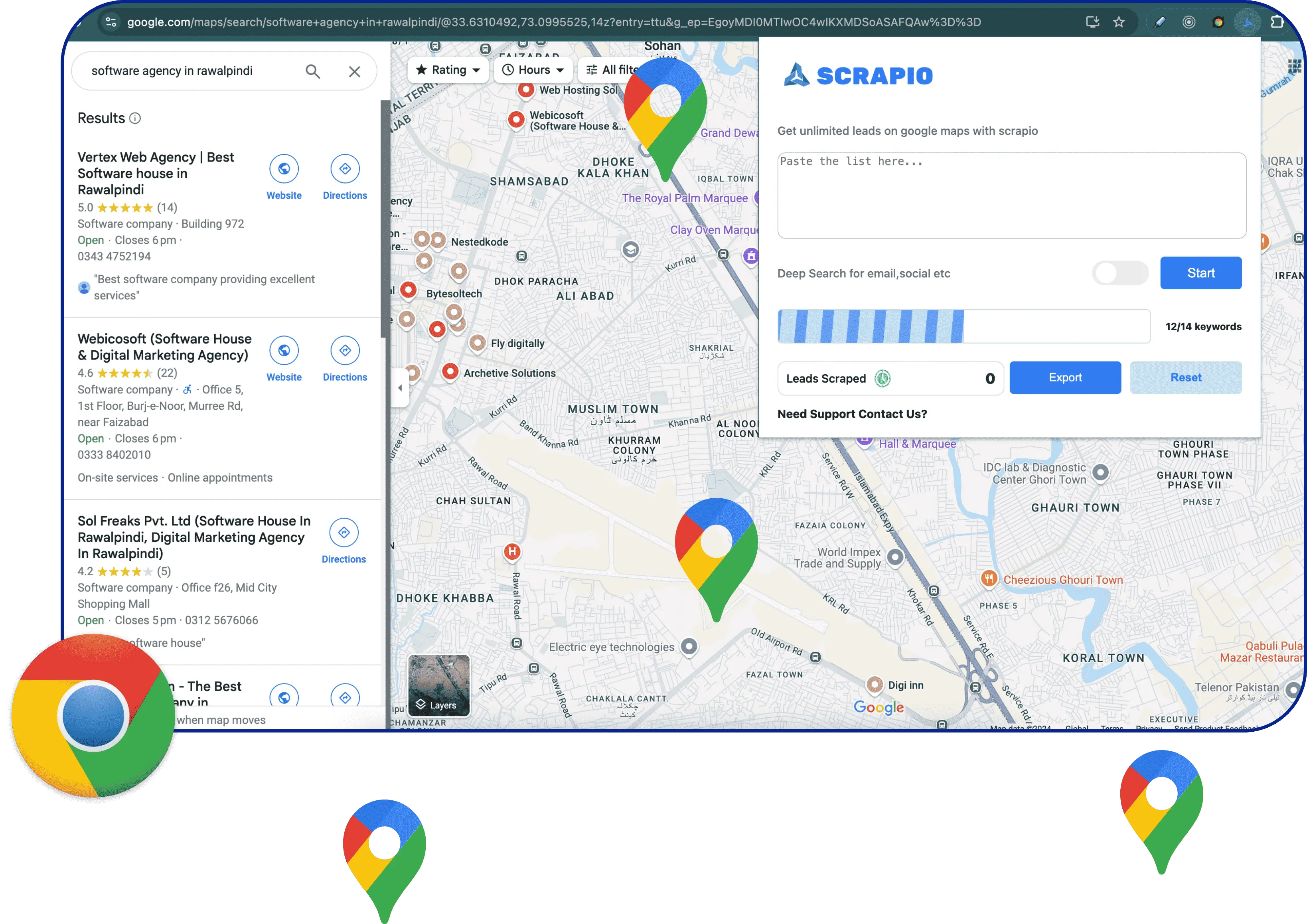
Task: Open the Results info icon
Action: (135, 118)
